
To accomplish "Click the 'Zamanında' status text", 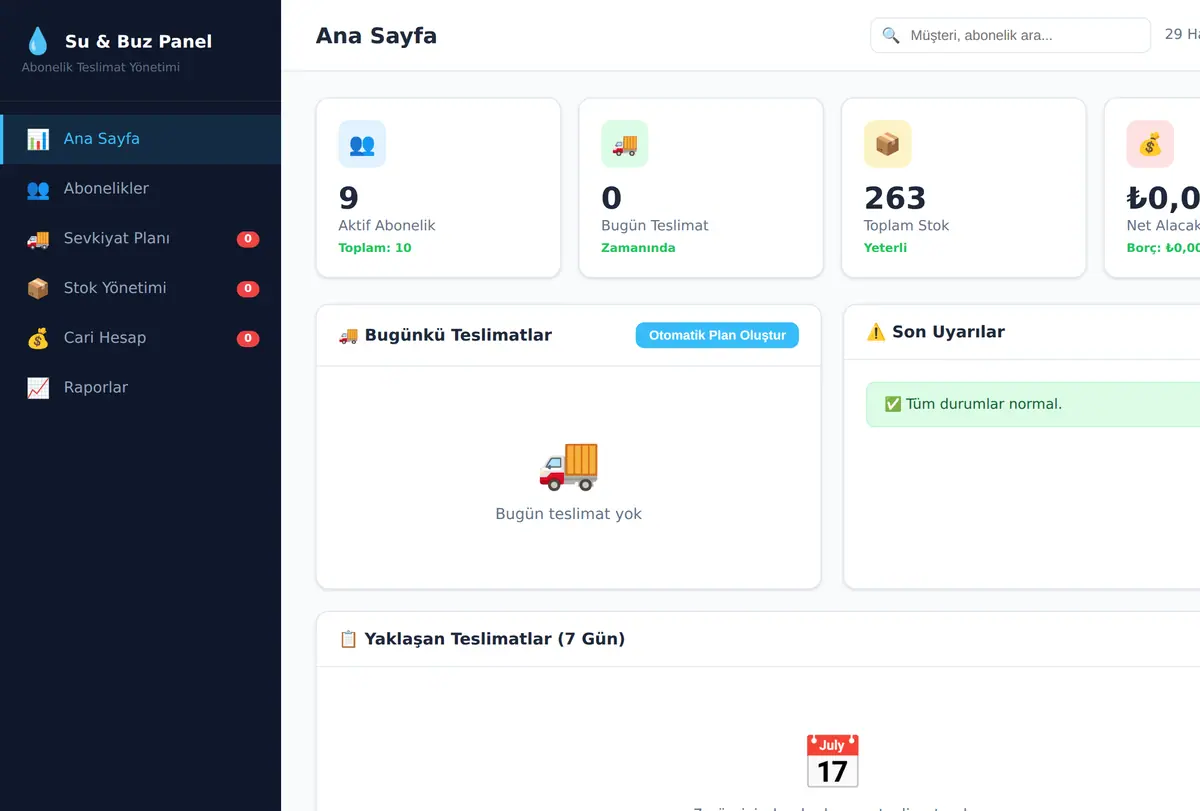I will (638, 248).
